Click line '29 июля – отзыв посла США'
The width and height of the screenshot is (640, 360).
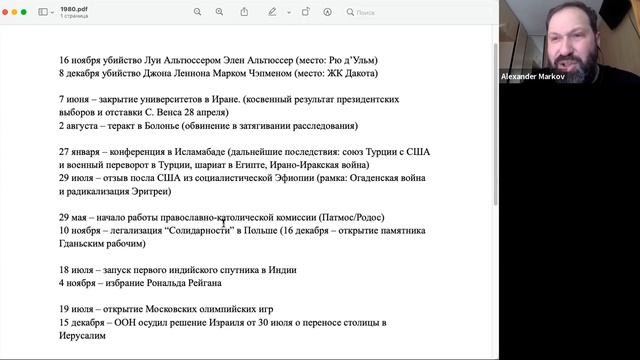click(x=242, y=178)
